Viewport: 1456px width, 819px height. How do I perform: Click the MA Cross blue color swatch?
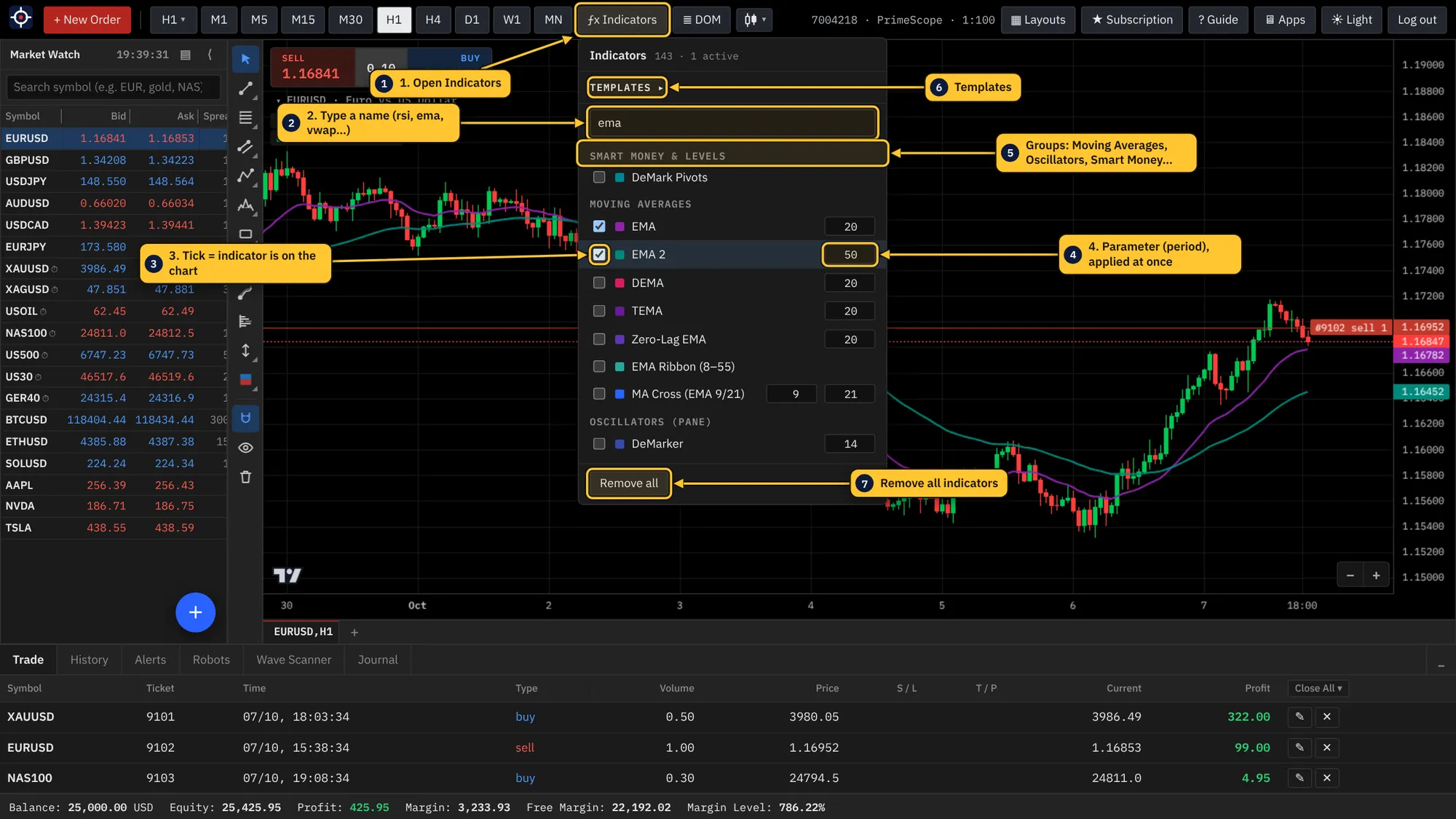(620, 394)
